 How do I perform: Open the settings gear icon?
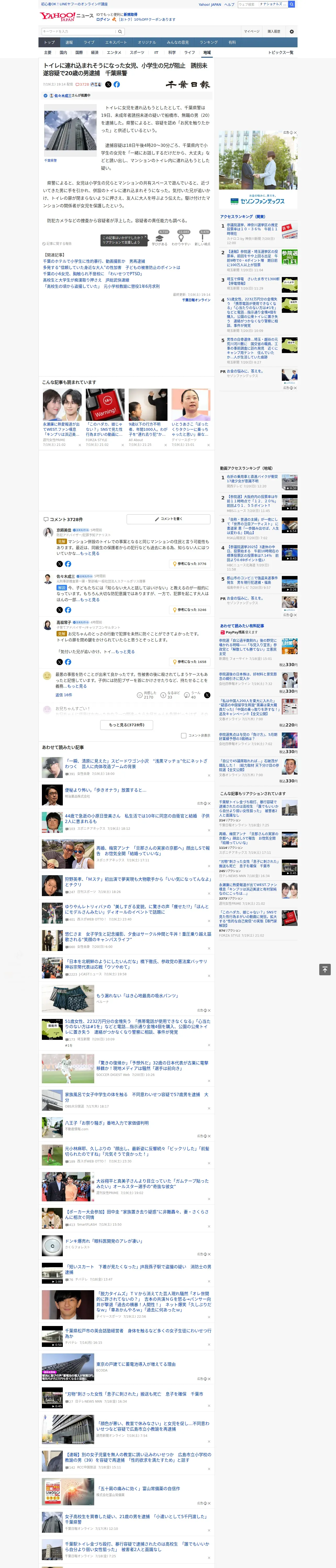click(292, 32)
